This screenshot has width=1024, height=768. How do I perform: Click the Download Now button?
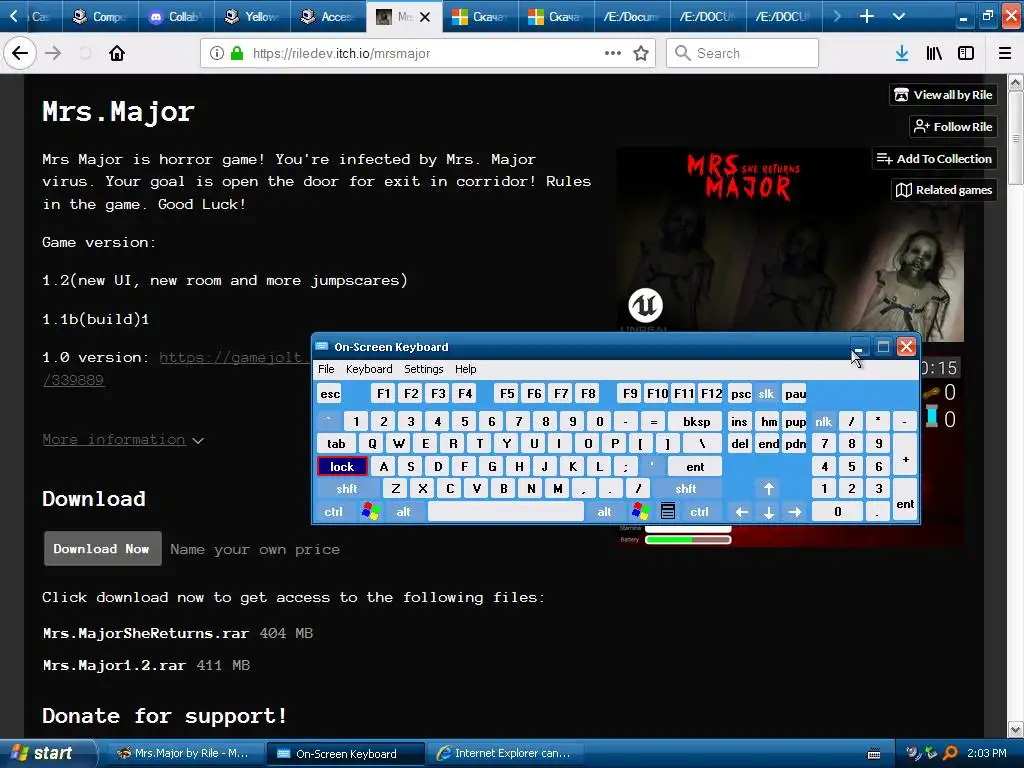(103, 549)
